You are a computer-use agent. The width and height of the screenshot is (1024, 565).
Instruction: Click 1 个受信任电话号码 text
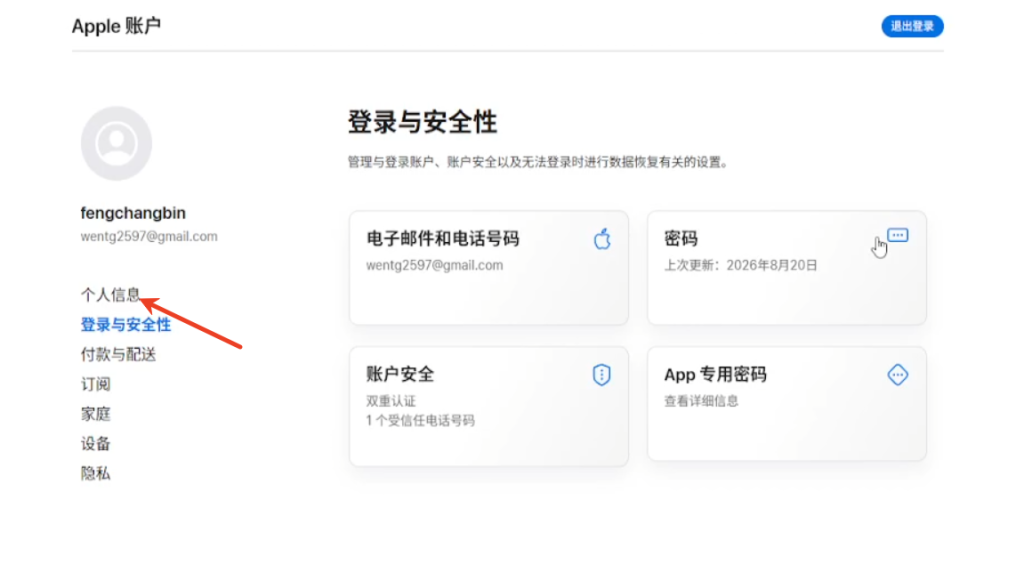(x=421, y=421)
